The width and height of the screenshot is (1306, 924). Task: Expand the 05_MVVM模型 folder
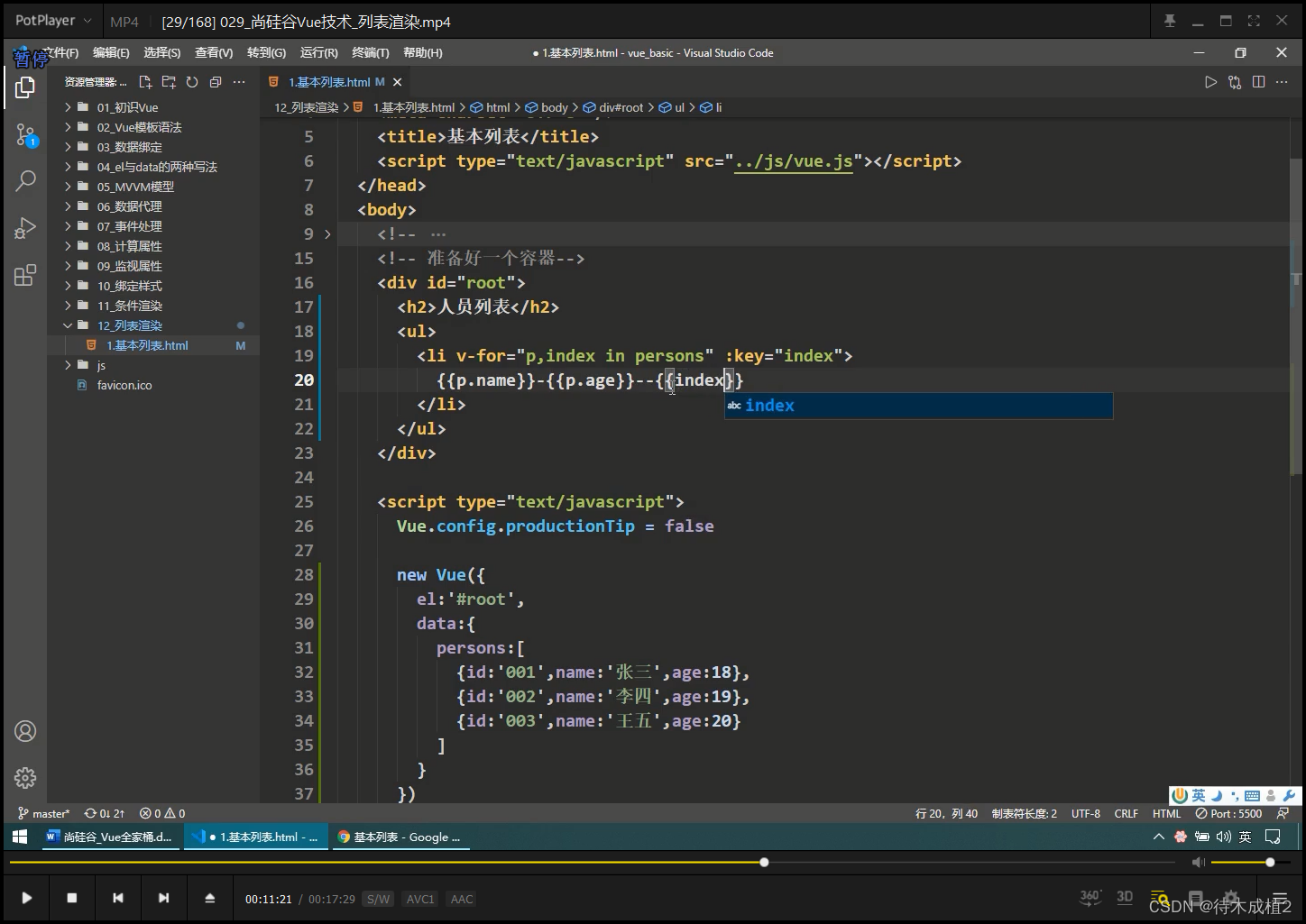click(x=153, y=187)
